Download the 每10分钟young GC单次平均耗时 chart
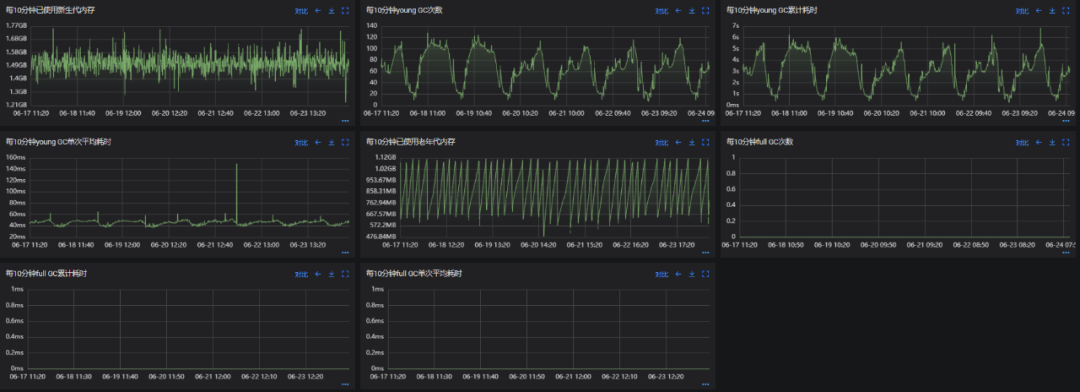 coord(331,143)
